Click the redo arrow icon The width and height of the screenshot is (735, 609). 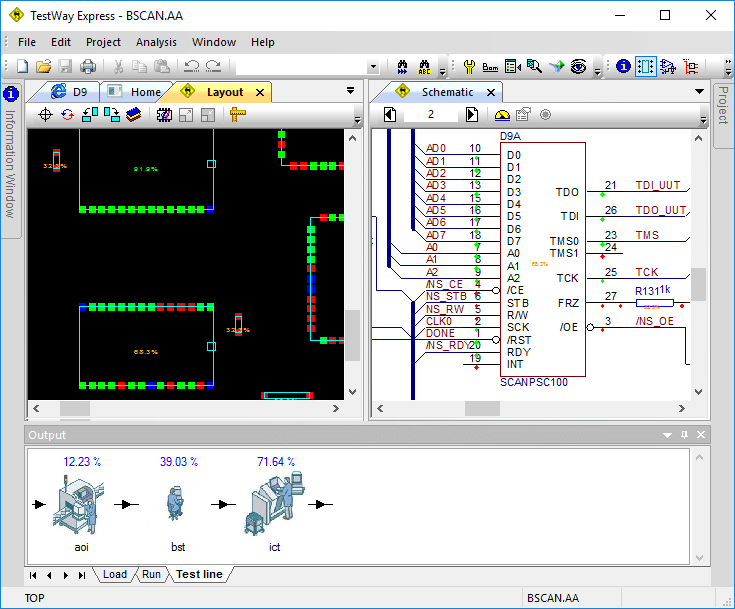(x=213, y=67)
